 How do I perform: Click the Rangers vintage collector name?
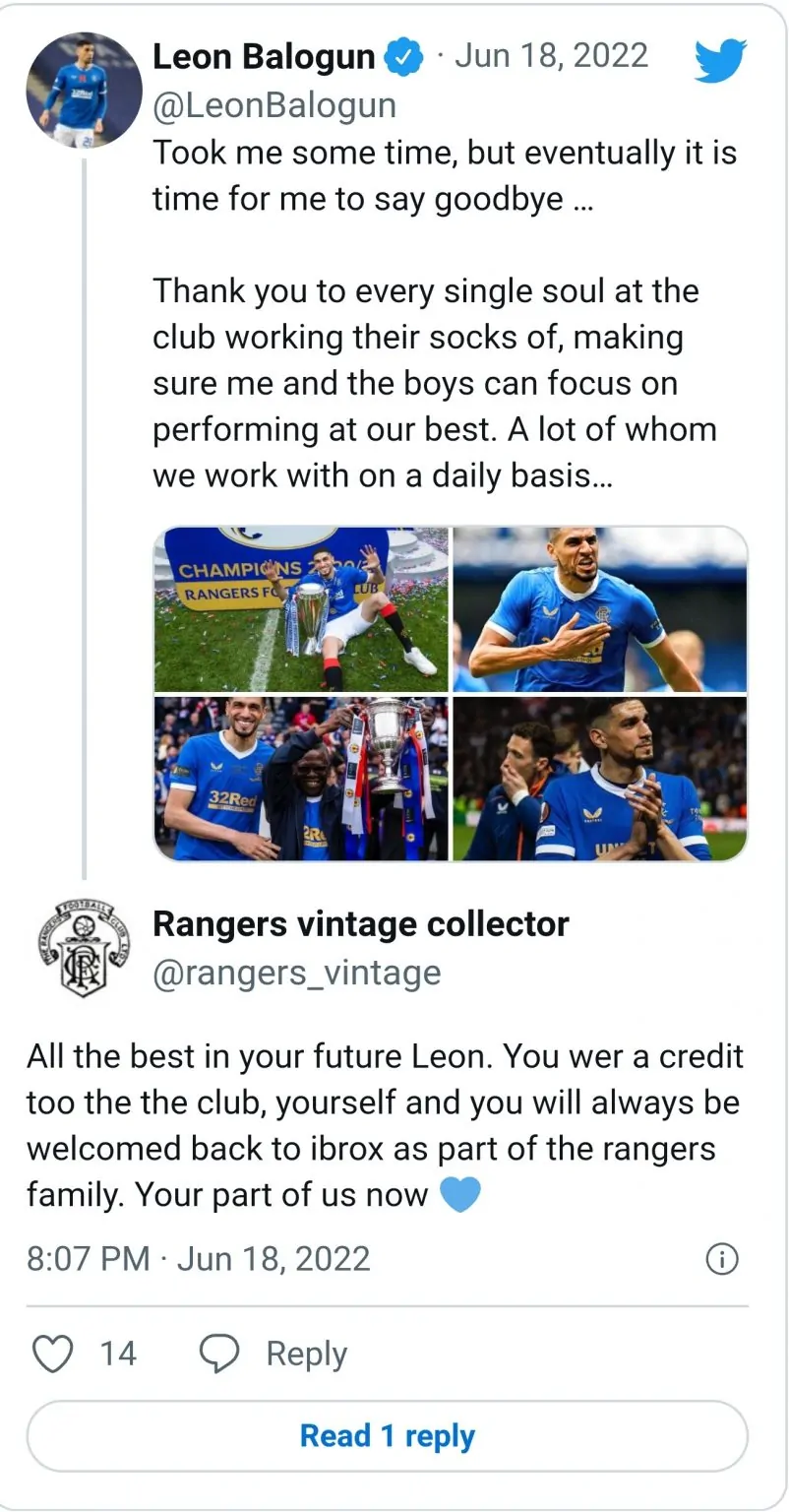tap(361, 924)
